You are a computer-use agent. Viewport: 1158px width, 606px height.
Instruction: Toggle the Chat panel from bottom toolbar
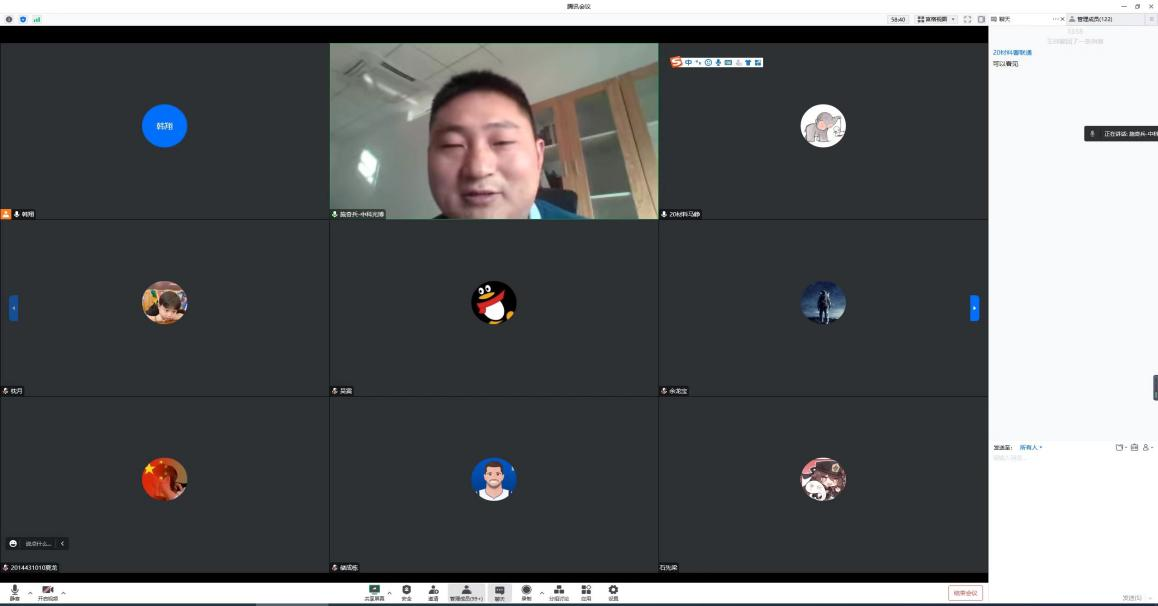499,591
